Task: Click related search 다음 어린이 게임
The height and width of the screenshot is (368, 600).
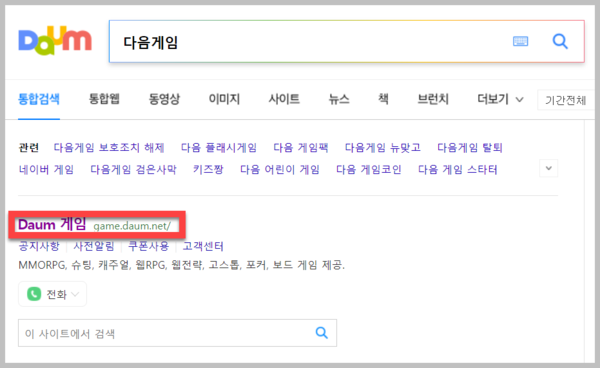Action: (280, 169)
